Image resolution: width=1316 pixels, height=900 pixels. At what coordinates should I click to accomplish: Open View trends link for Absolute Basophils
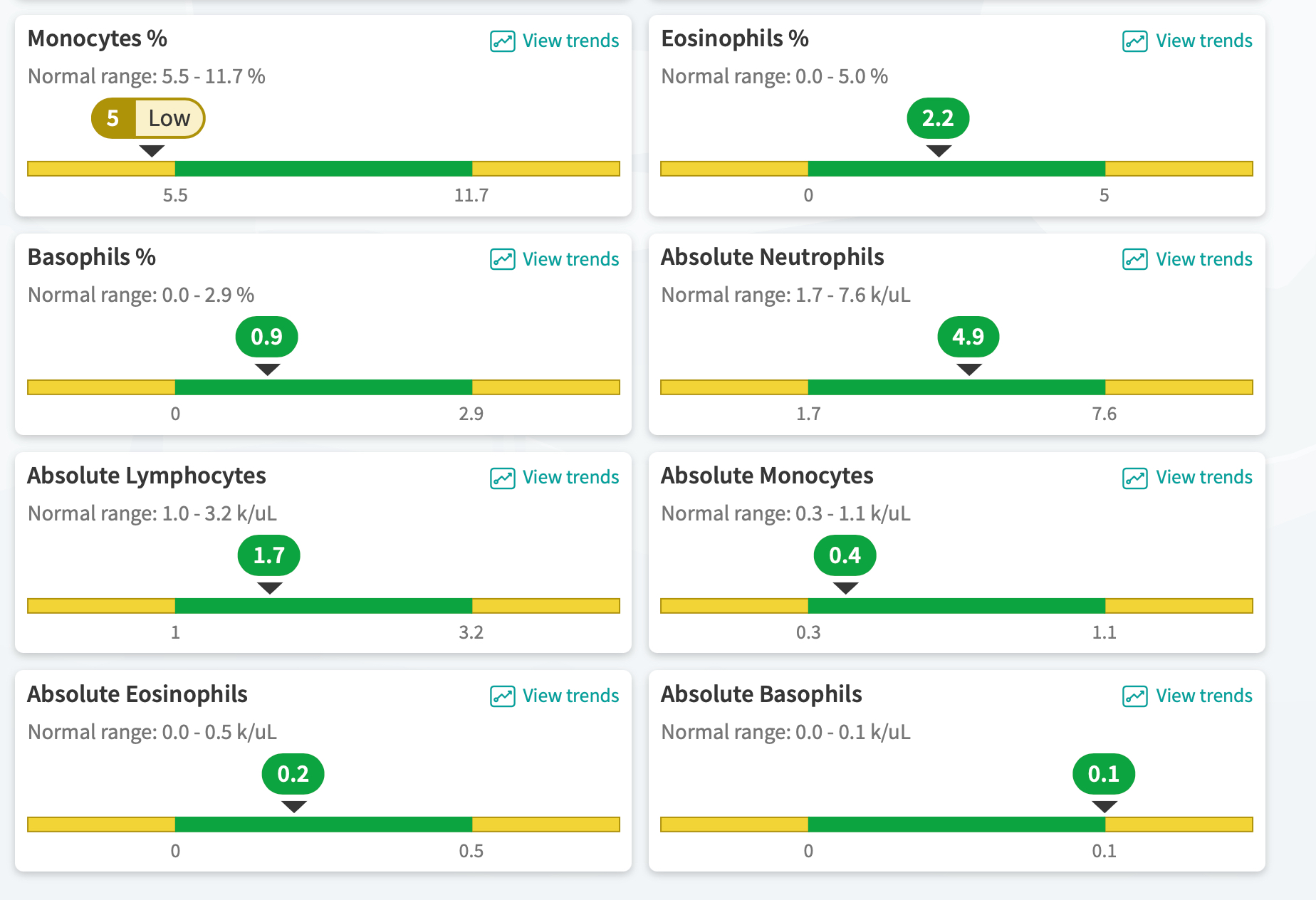click(1203, 696)
